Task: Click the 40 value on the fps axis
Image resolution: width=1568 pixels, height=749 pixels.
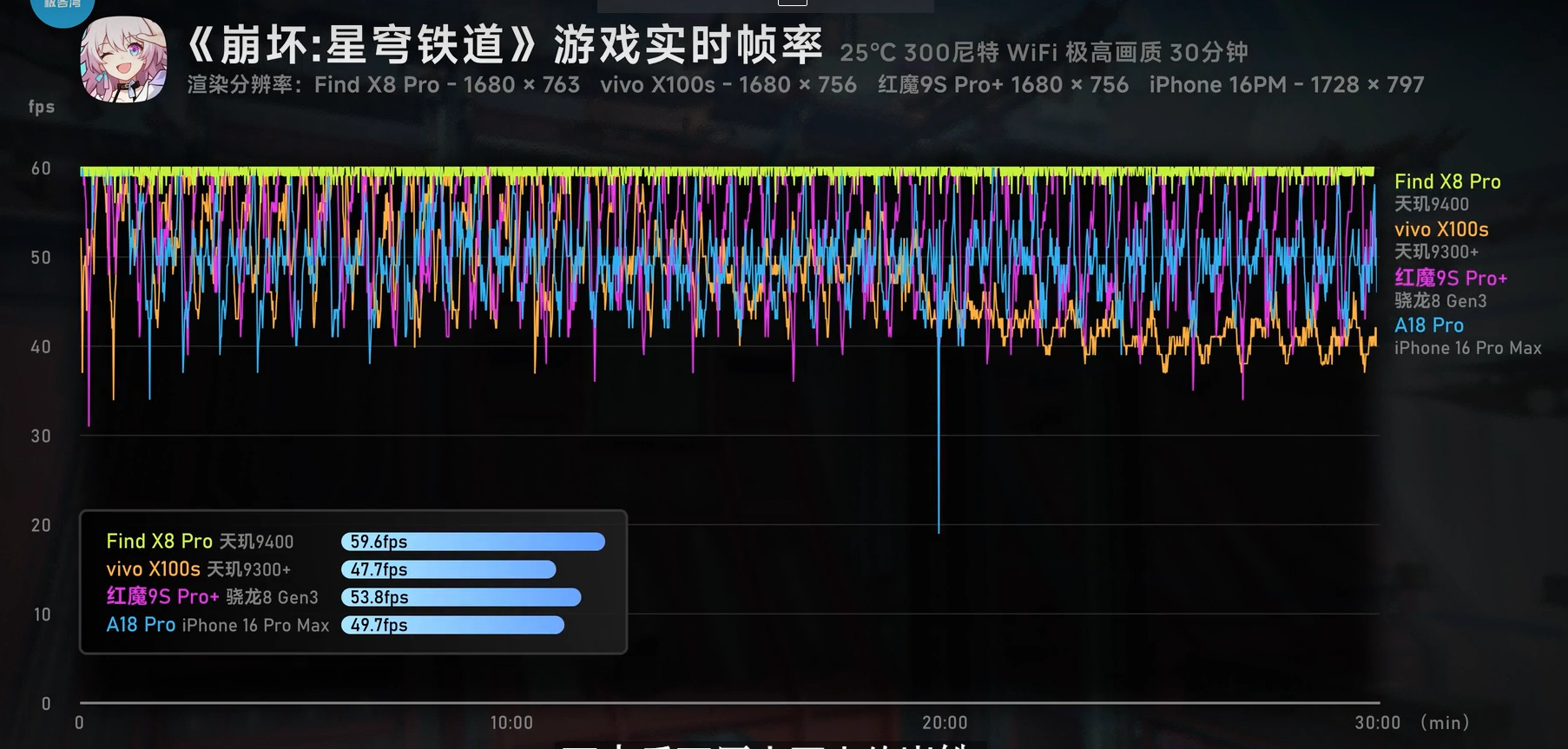Action: click(x=41, y=347)
